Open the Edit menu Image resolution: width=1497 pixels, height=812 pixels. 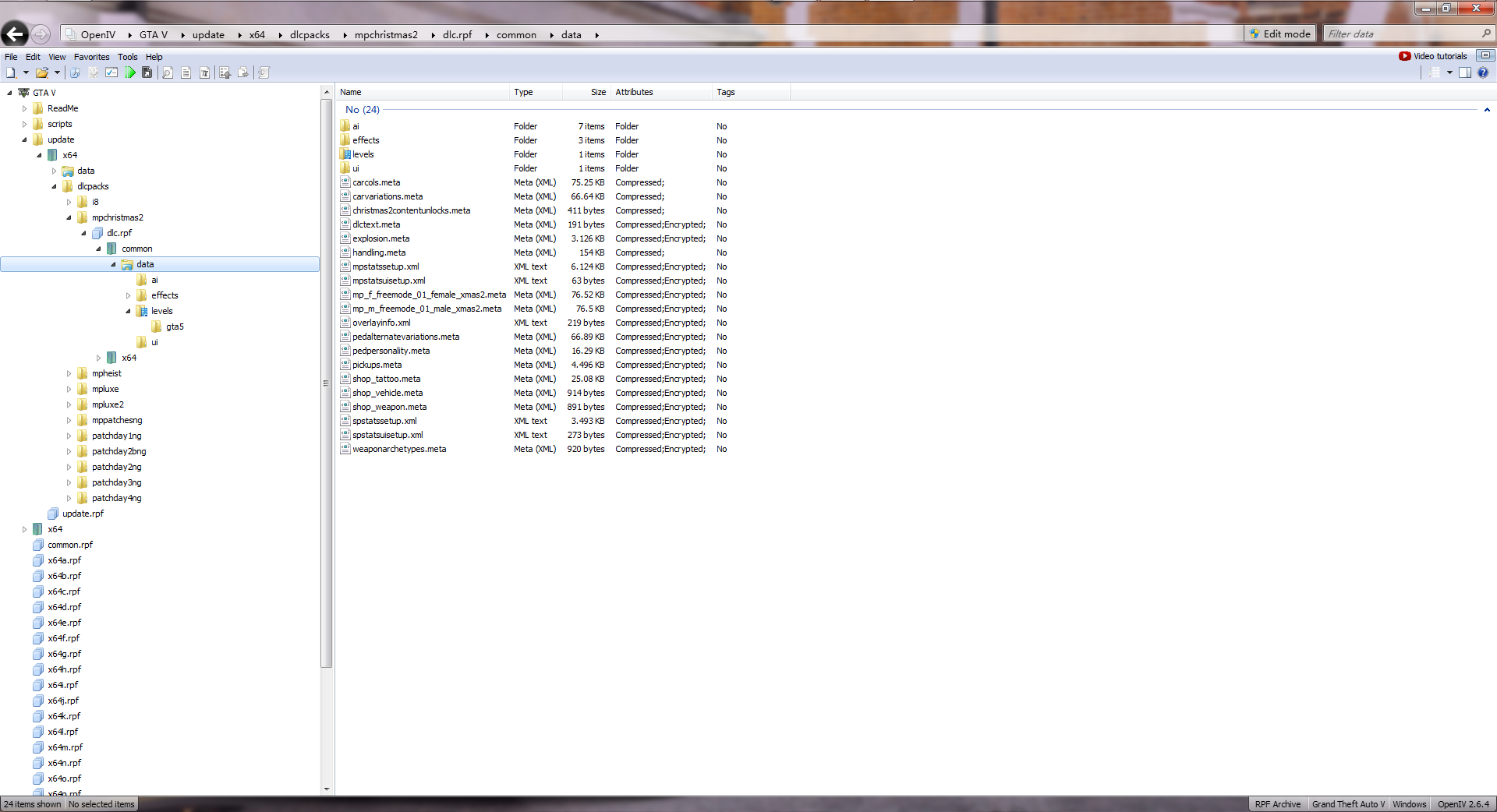33,57
